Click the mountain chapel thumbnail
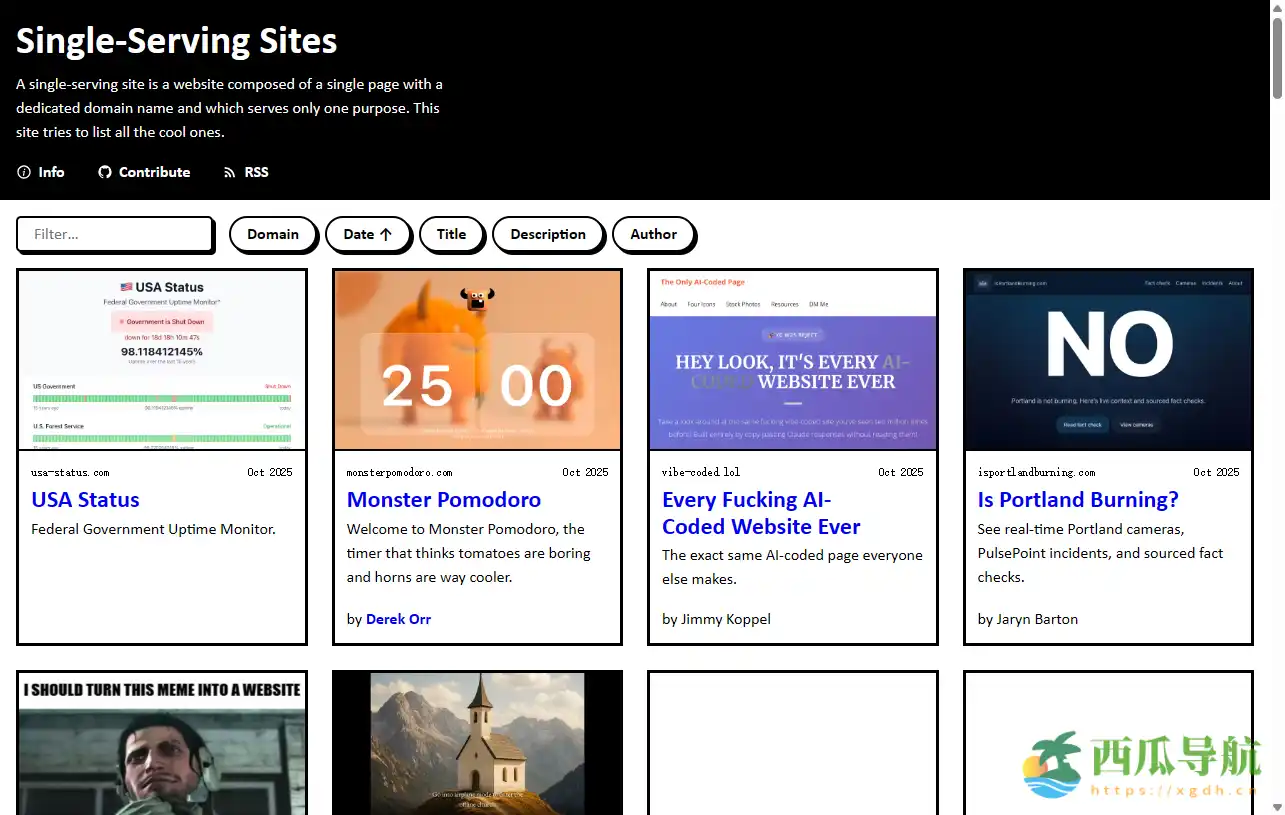This screenshot has width=1285, height=815. tap(477, 745)
